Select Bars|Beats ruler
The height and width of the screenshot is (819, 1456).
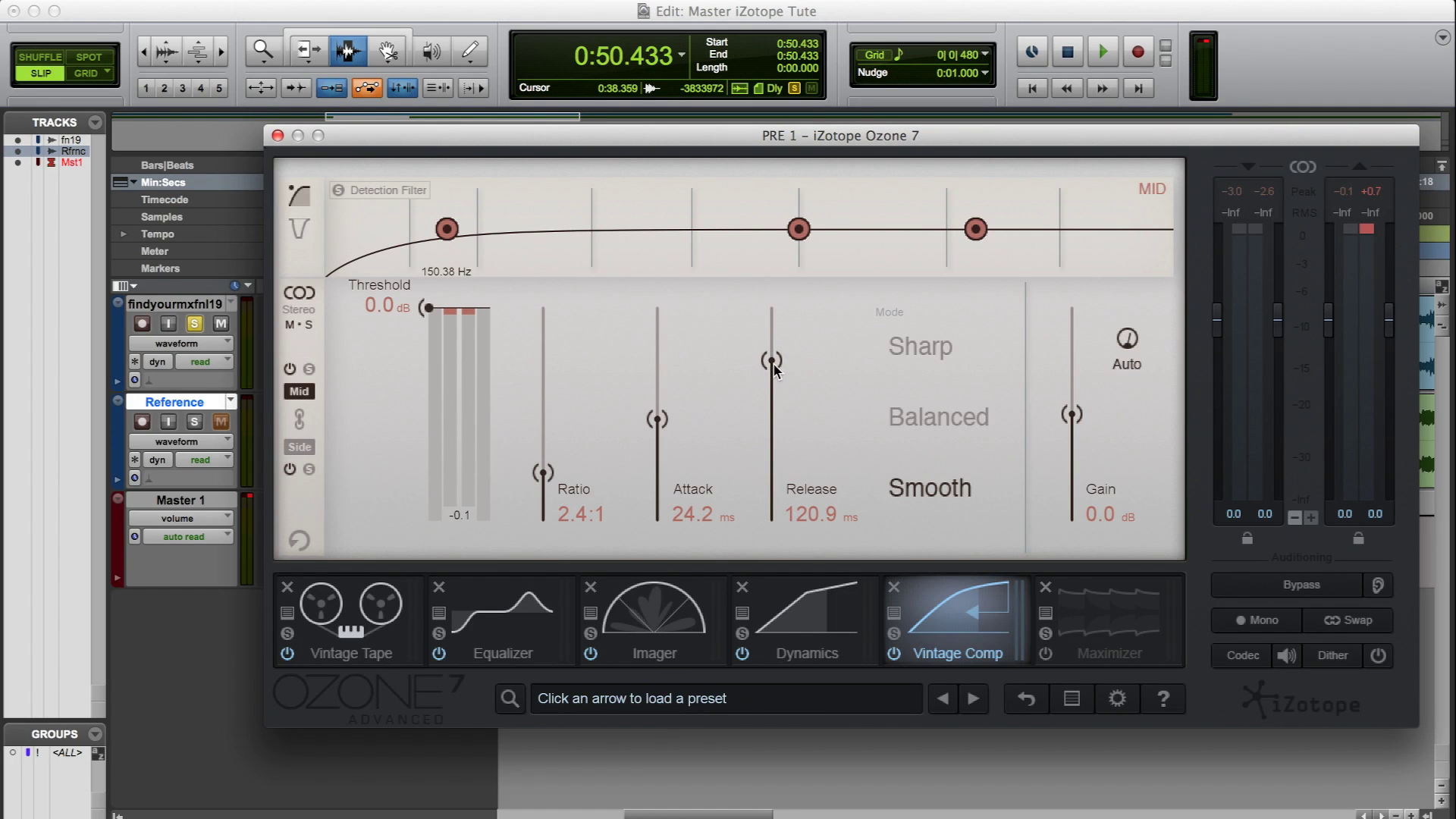[167, 165]
